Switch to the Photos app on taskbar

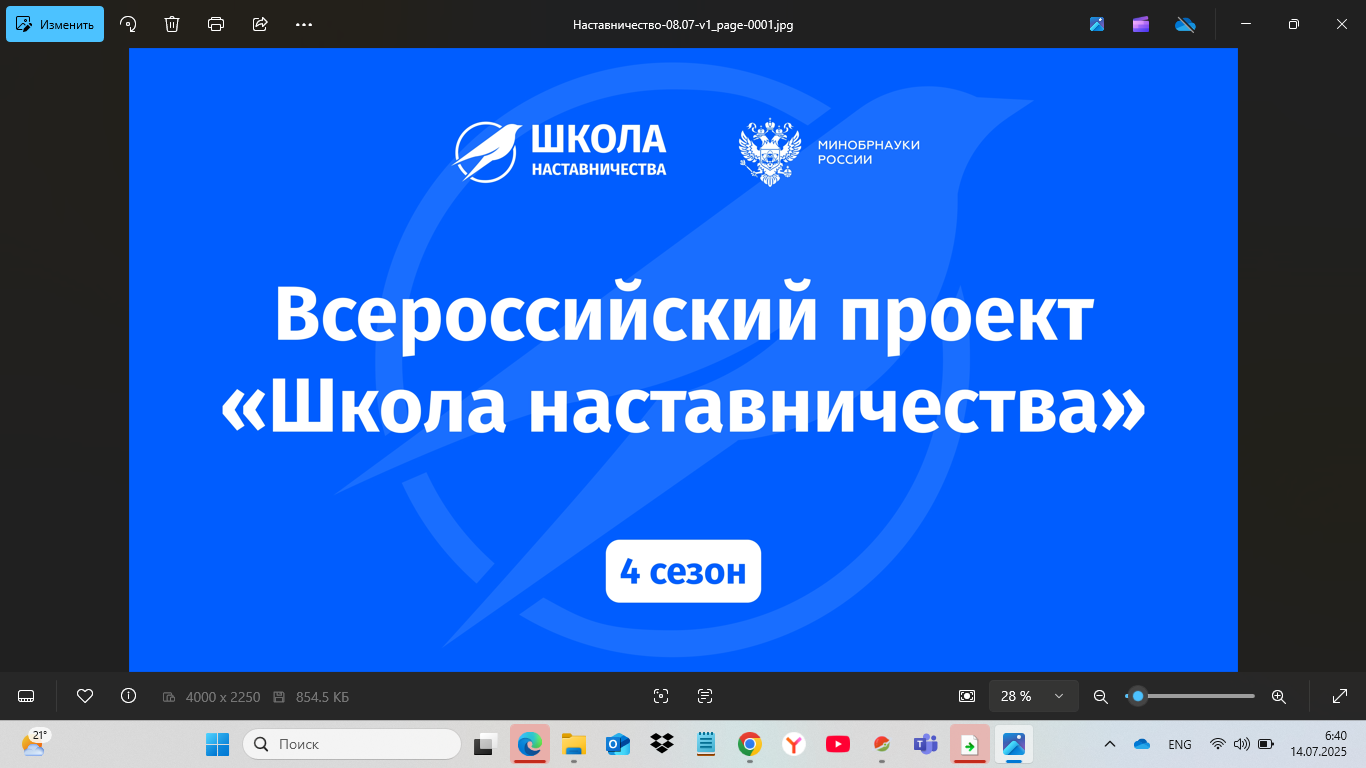(1014, 744)
